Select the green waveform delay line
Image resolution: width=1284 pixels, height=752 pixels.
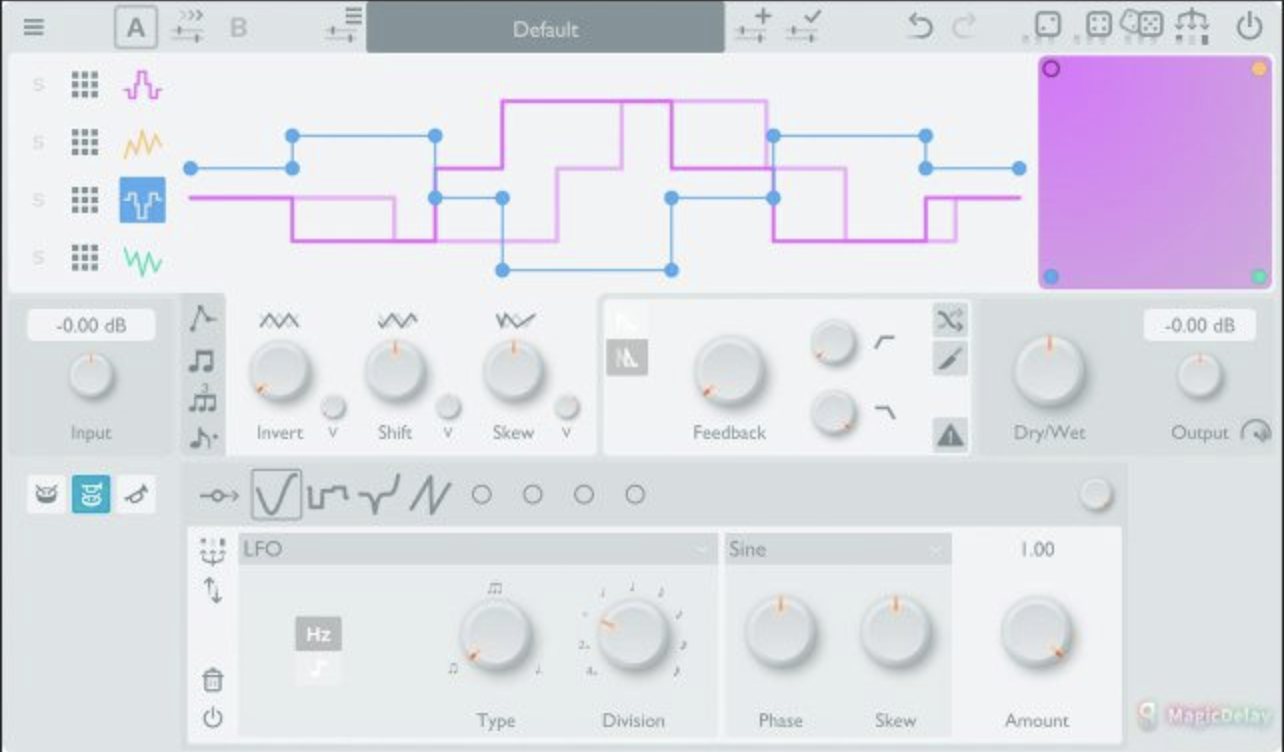(142, 260)
